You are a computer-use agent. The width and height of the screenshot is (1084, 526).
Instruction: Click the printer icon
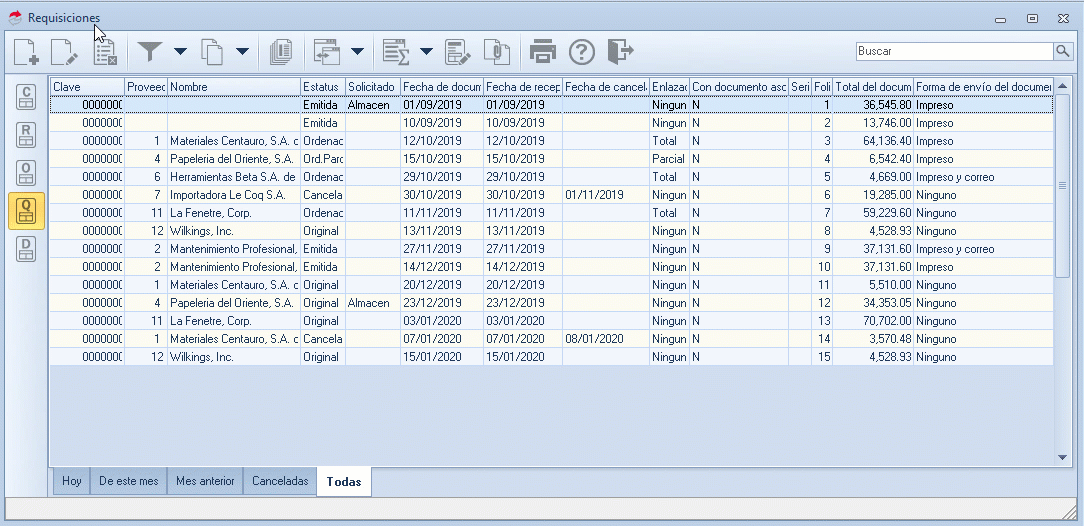pos(542,51)
